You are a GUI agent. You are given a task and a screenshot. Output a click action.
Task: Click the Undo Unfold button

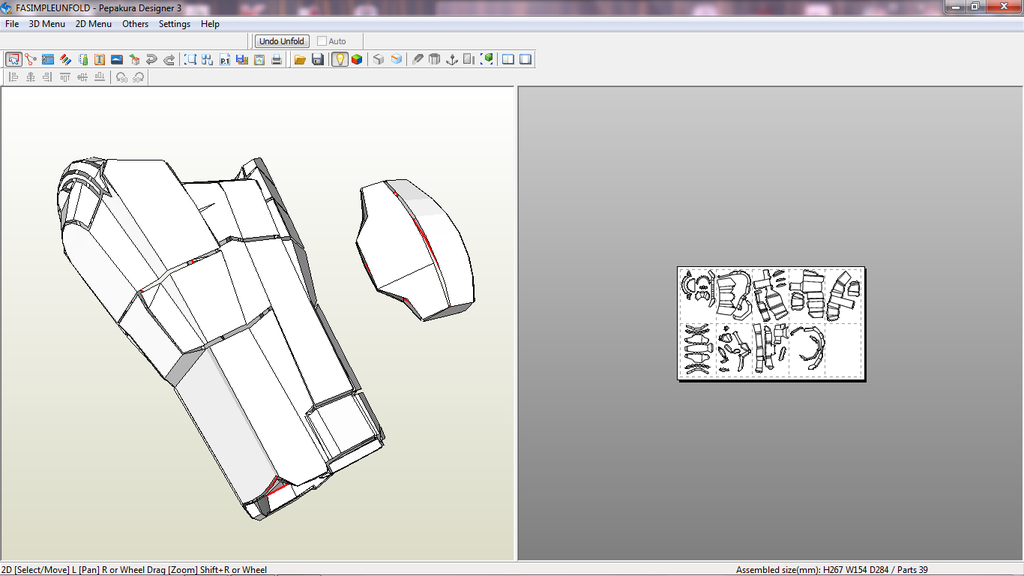(x=281, y=41)
